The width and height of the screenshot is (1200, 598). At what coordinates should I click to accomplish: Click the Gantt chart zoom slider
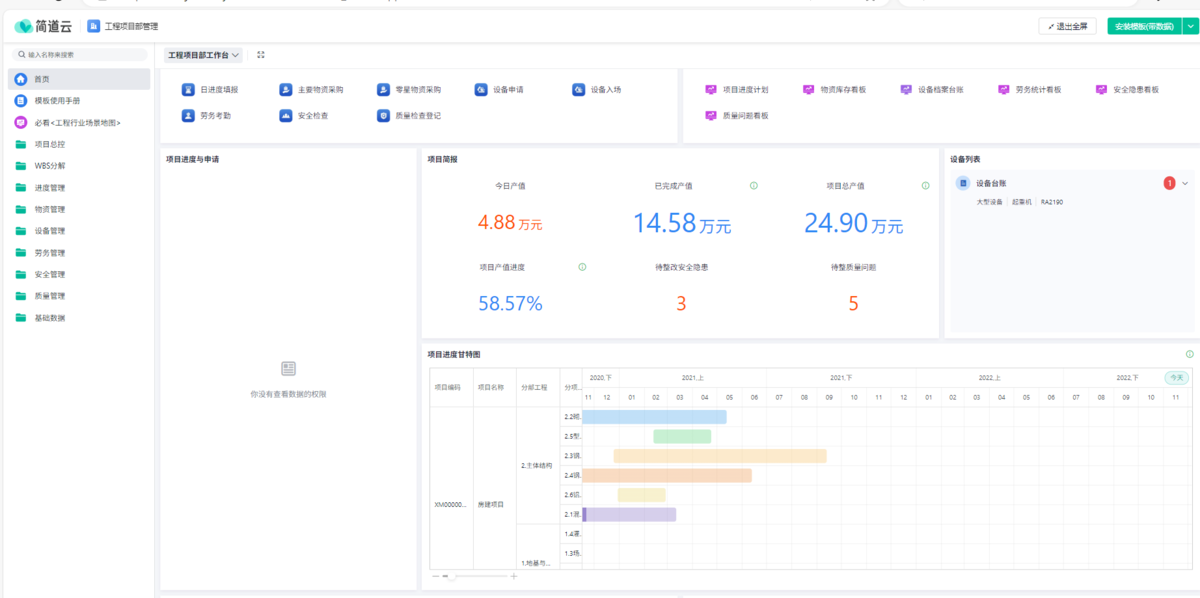point(453,577)
